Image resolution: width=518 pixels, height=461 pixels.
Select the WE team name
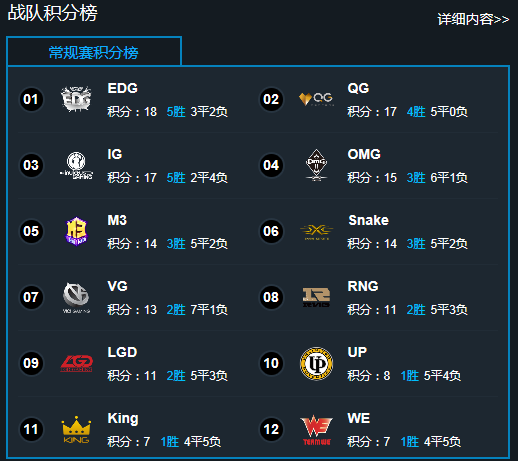[x=359, y=418]
